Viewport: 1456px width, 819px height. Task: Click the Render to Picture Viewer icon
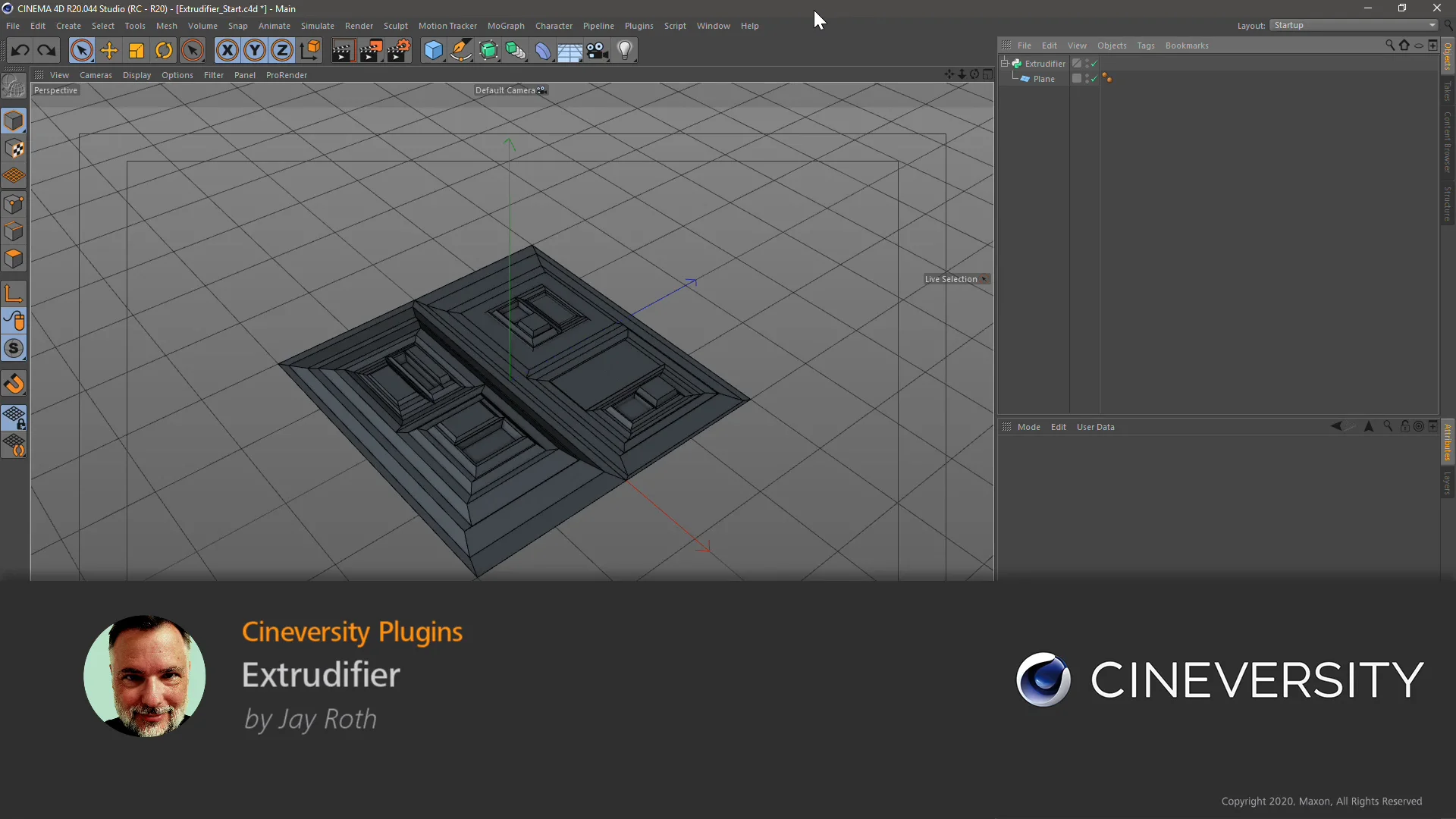(x=371, y=51)
